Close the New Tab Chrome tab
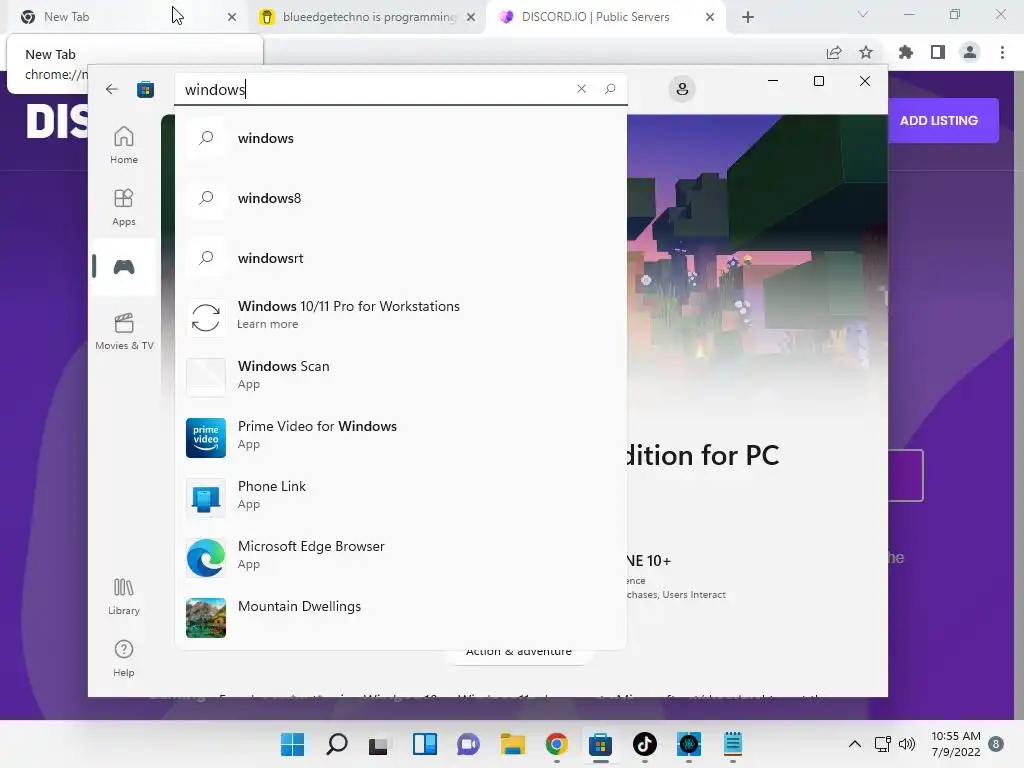 [232, 17]
